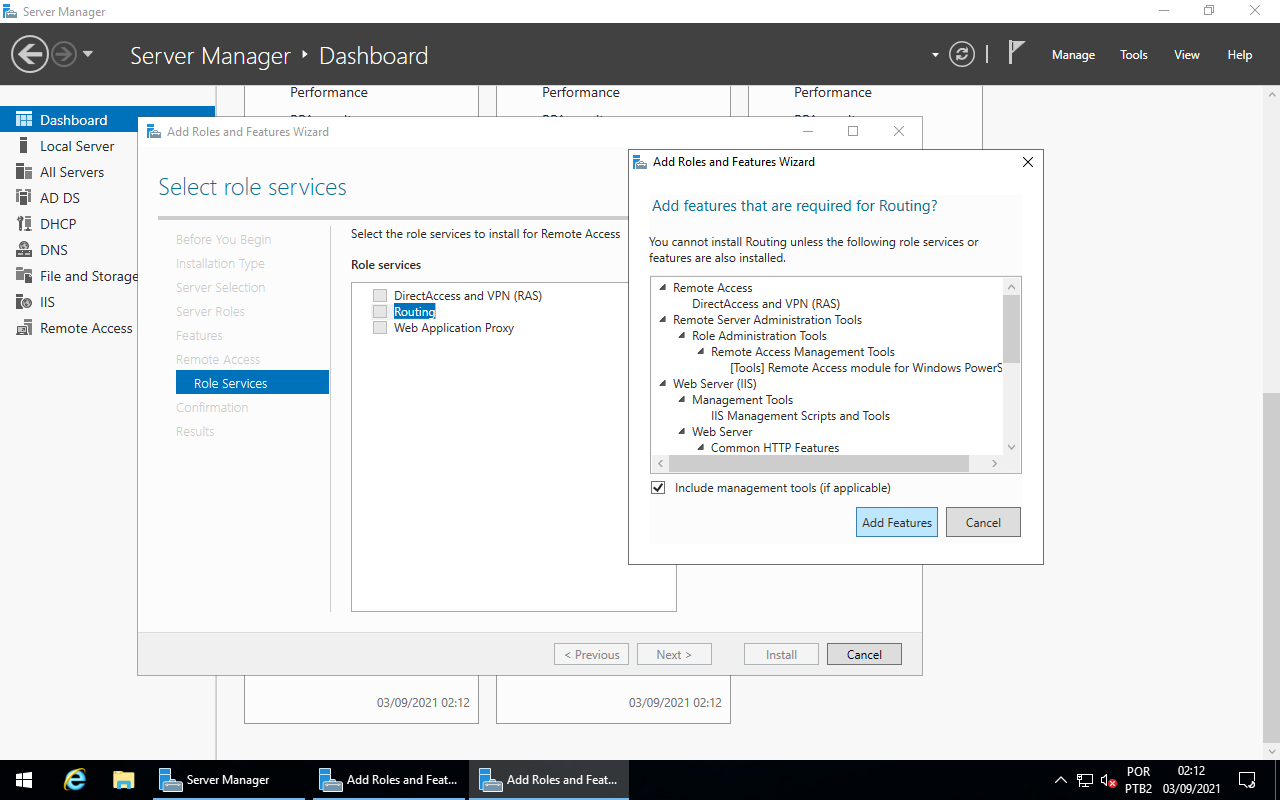Open the IIS sidebar icon
This screenshot has width=1280, height=800.
pos(24,302)
